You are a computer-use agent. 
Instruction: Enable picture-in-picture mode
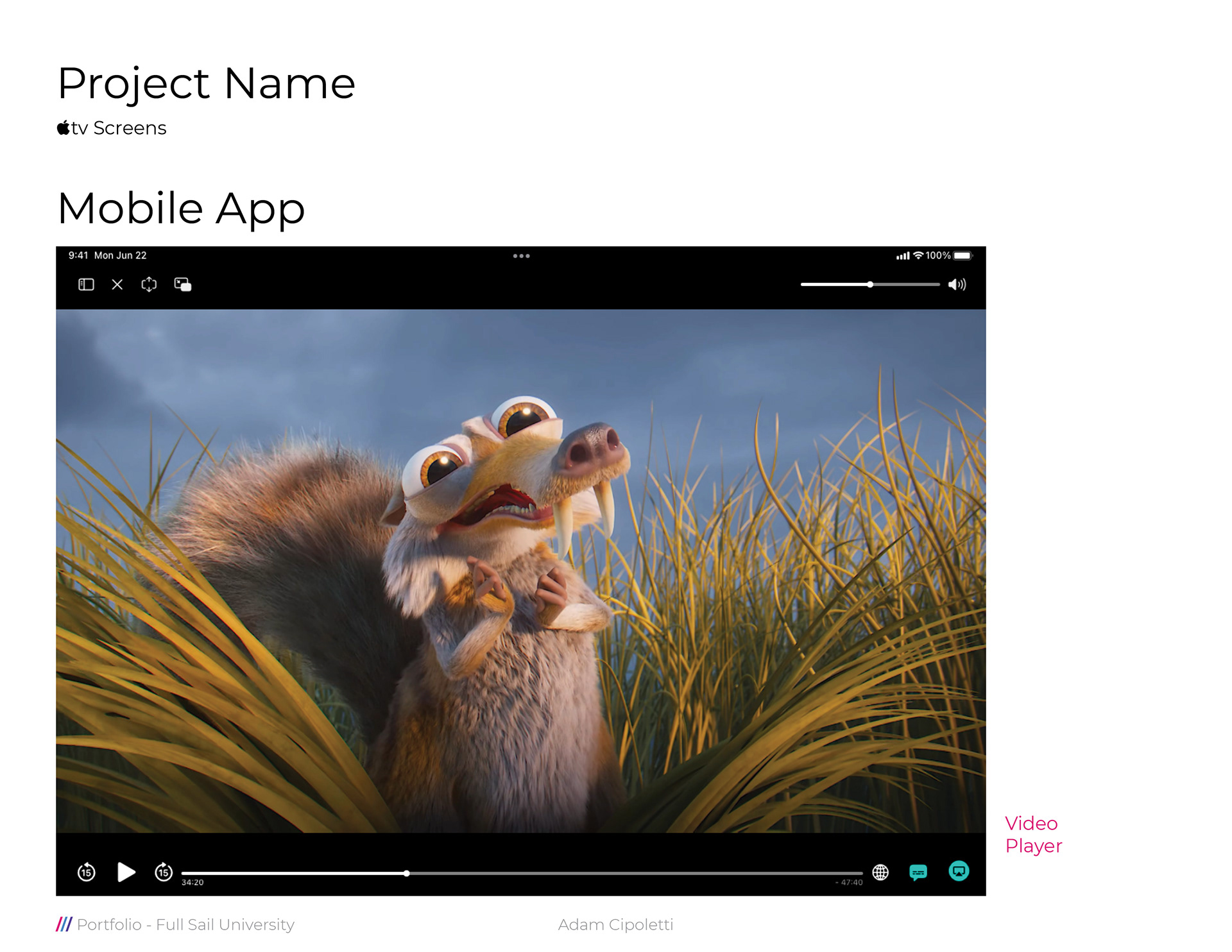tap(183, 284)
